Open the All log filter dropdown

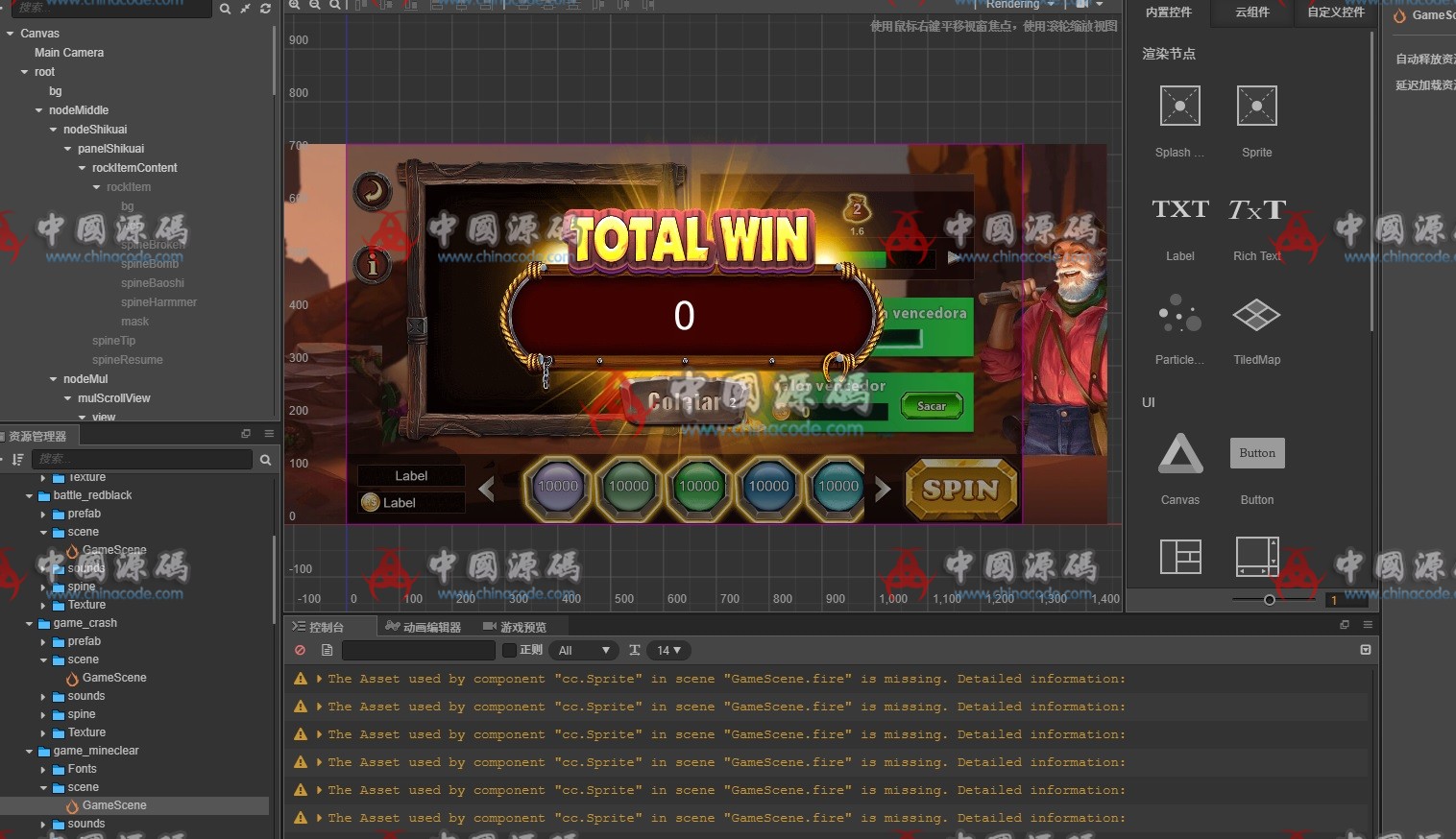coord(584,651)
